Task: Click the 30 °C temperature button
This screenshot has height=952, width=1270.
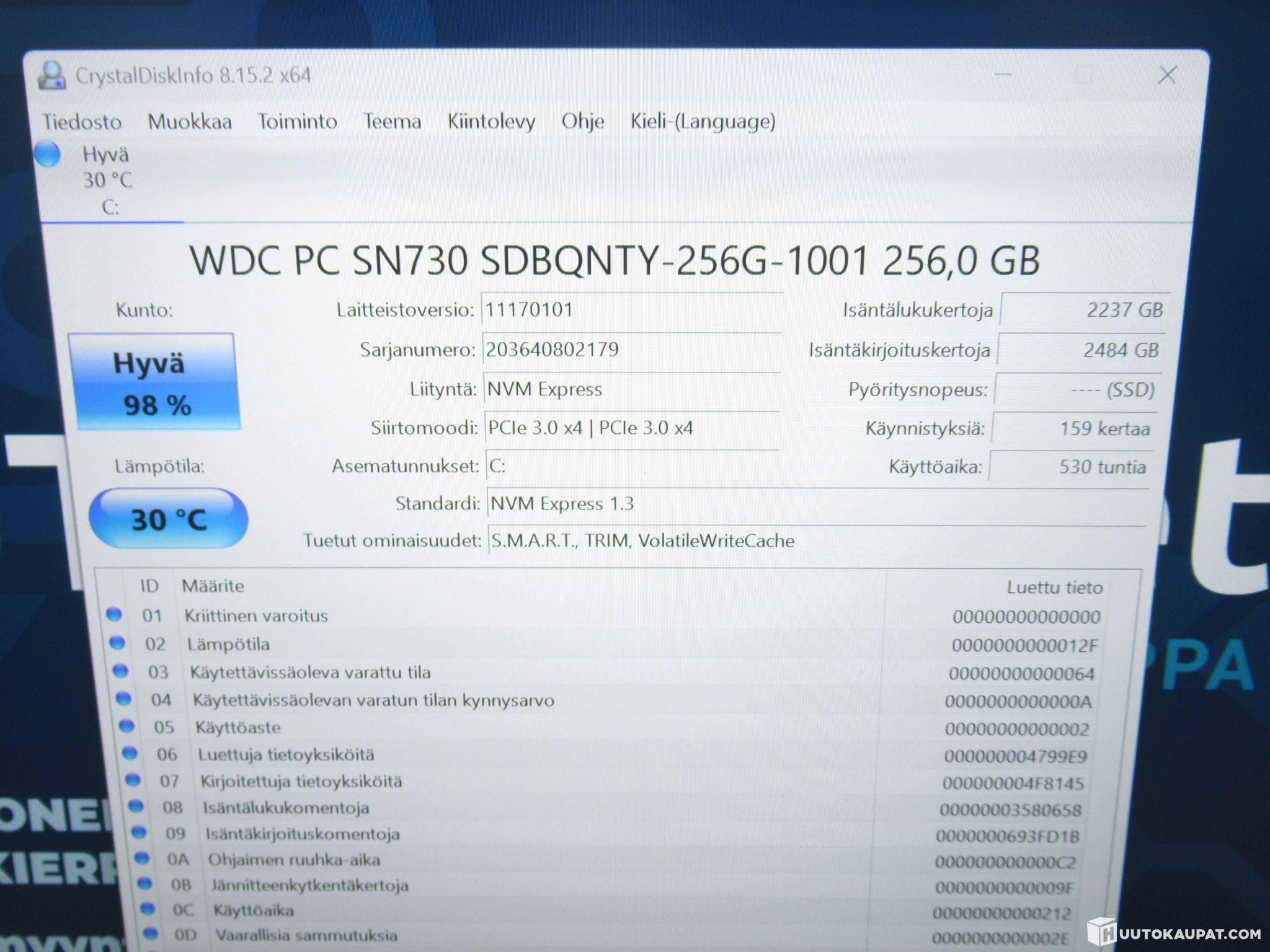Action: [169, 519]
